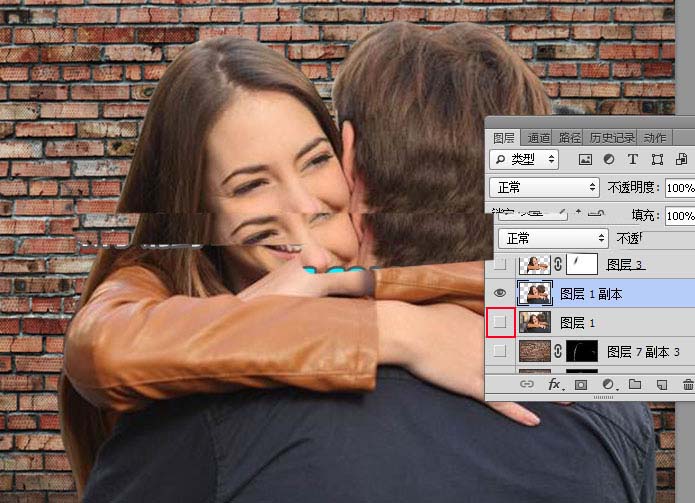Click the 不透明度 opacity value field
Image resolution: width=695 pixels, height=503 pixels.
[680, 188]
